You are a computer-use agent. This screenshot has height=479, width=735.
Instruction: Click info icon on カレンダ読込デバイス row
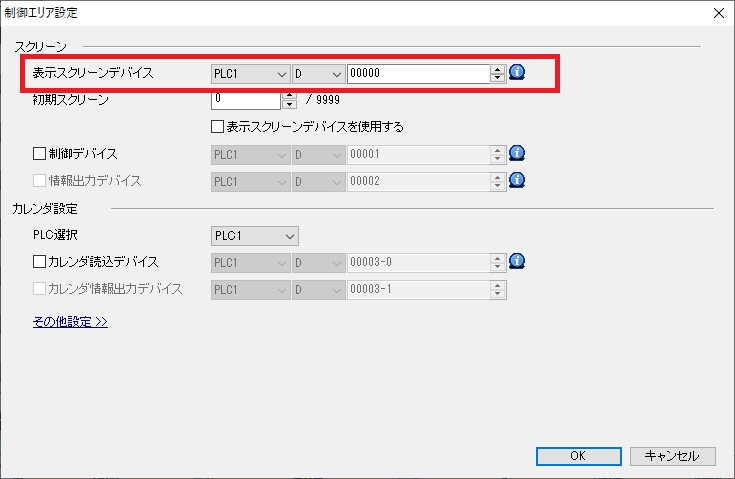click(517, 262)
